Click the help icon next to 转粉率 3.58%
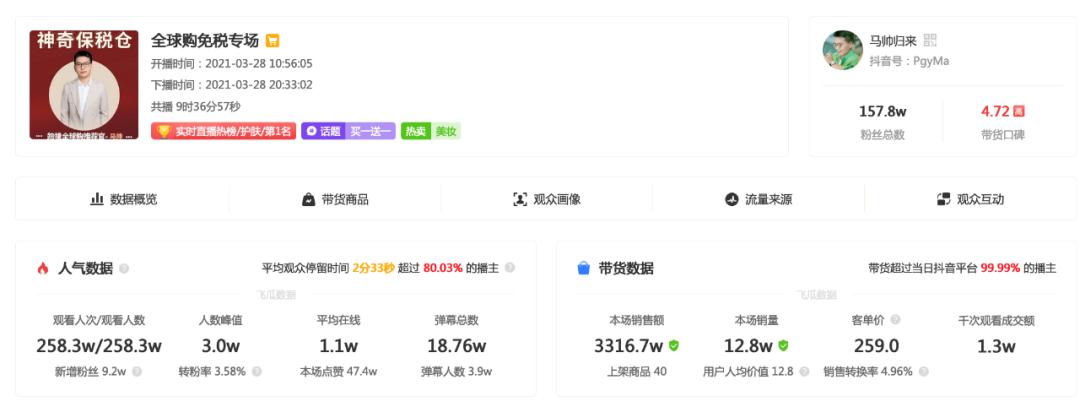This screenshot has width=1080, height=407. click(x=257, y=372)
